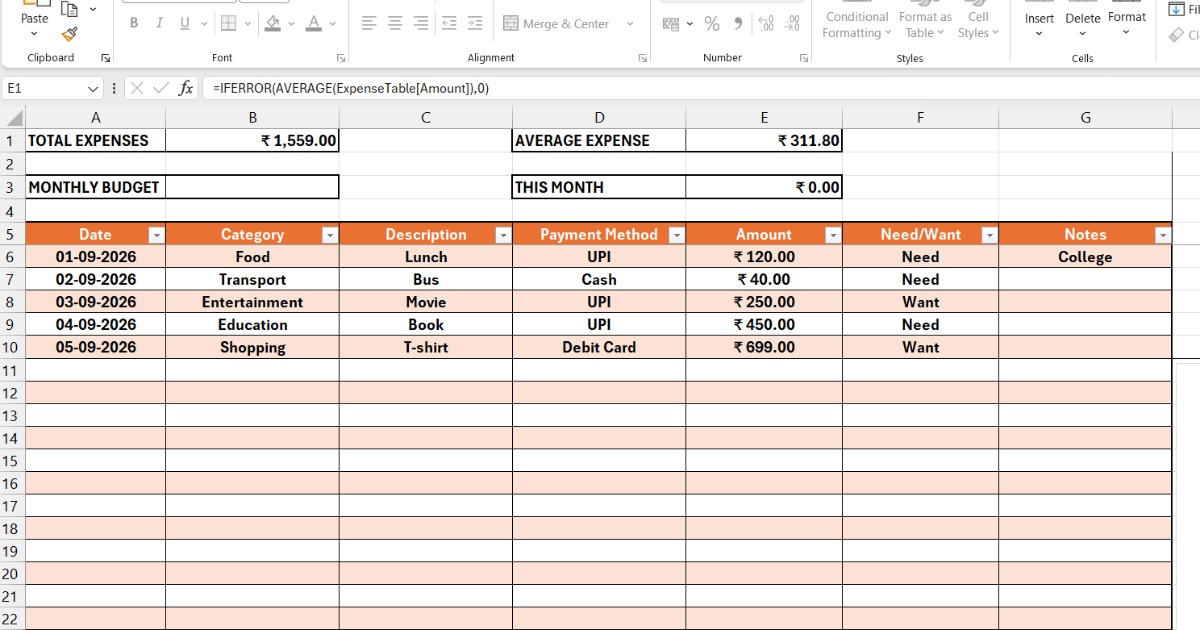Open Payment Method column filter dropdown
This screenshot has height=630, width=1200.
[x=676, y=235]
